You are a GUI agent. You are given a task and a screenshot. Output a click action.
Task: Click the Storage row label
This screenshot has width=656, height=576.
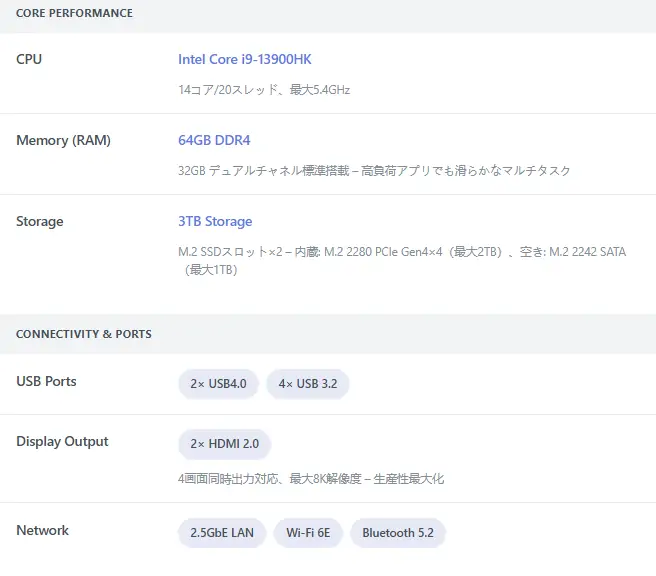tap(40, 221)
